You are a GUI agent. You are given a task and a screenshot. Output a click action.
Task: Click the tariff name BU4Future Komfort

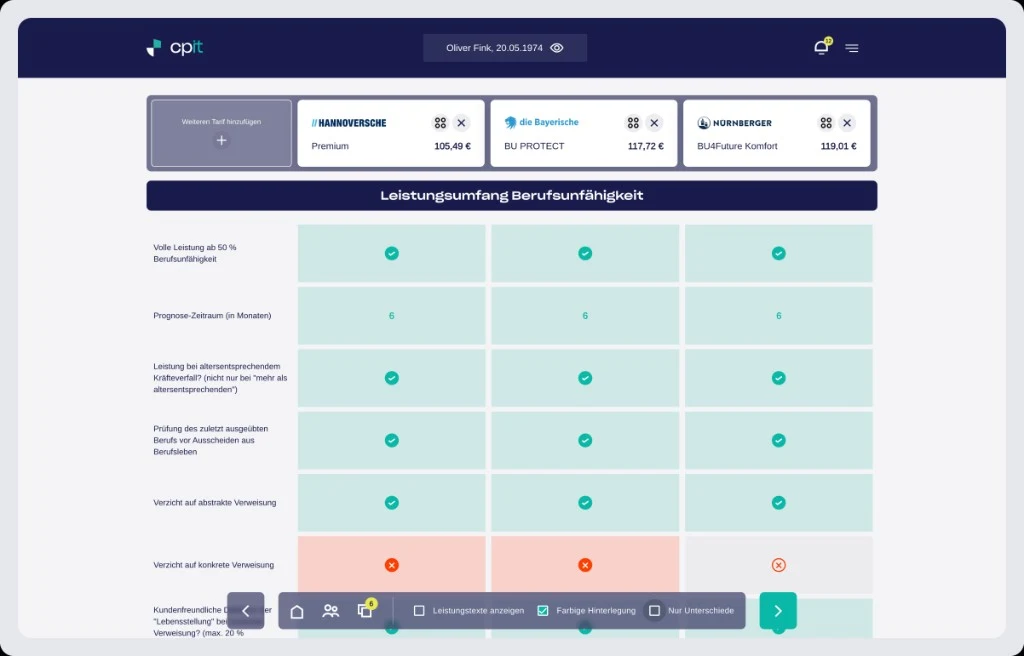point(737,146)
